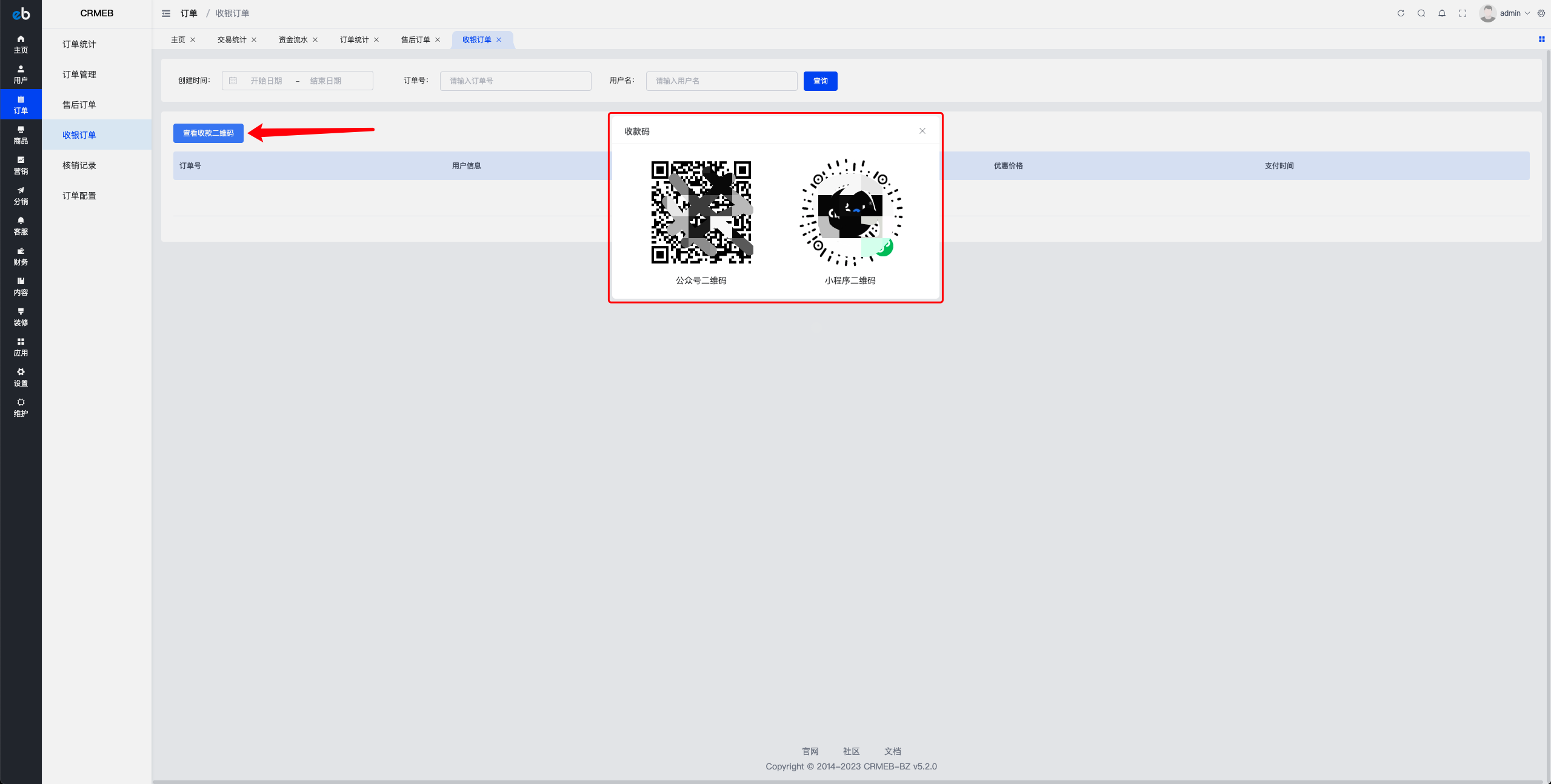Close the 收款码 dialog
The image size is (1551, 784).
click(922, 131)
